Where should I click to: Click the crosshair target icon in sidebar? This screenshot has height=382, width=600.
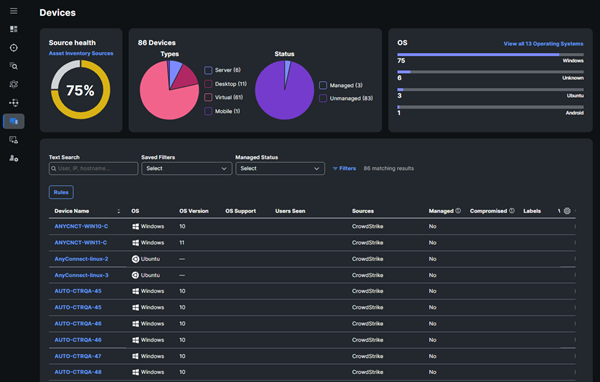[x=14, y=48]
